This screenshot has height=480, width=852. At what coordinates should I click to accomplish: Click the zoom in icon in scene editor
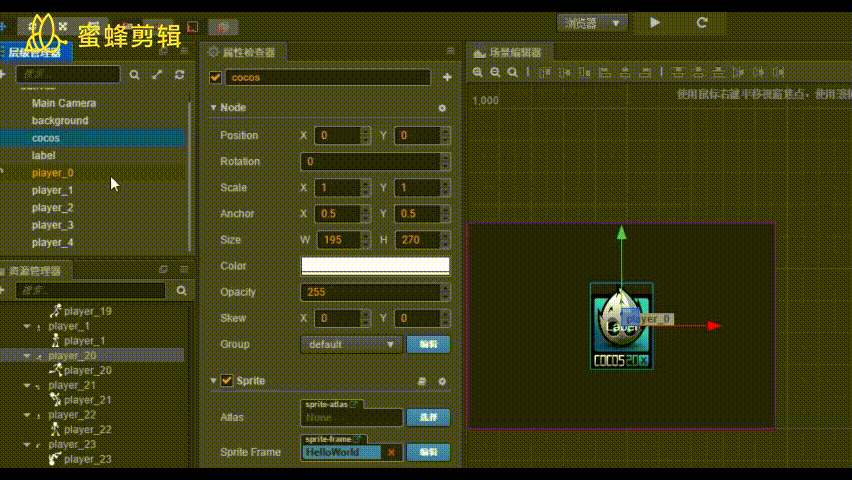click(x=478, y=72)
